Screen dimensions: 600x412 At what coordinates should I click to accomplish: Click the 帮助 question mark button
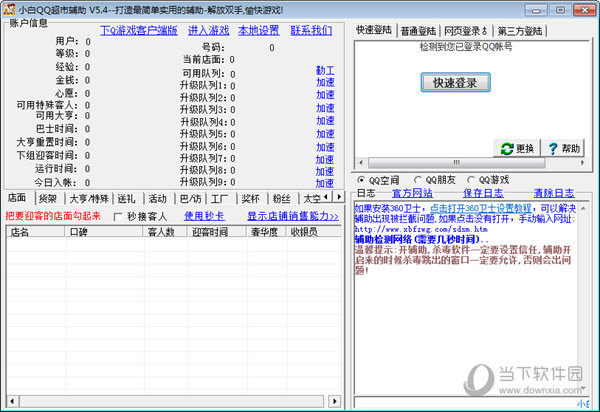click(563, 148)
